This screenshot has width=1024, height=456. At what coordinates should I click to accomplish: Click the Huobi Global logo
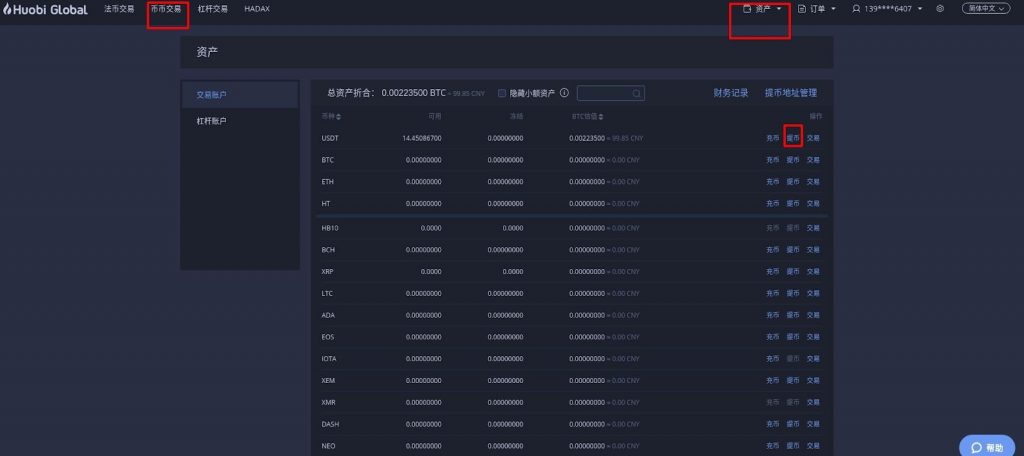tap(45, 9)
